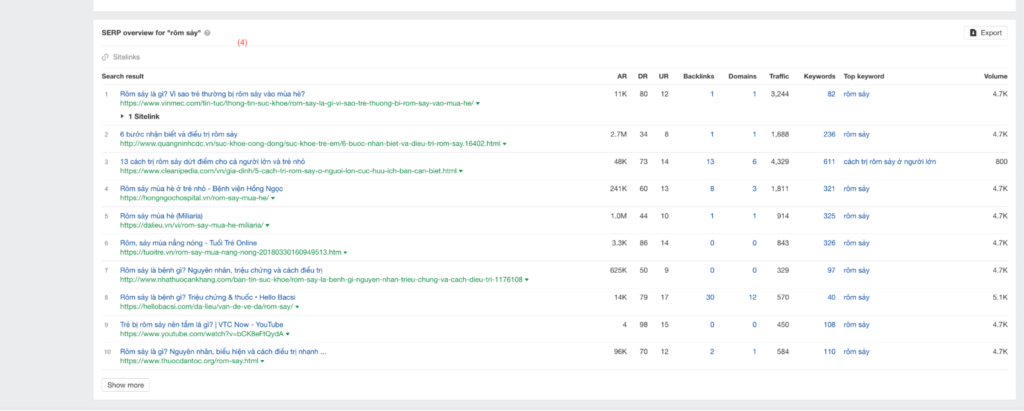1024x411 pixels.
Task: Click the Volume column header
Action: click(x=996, y=76)
